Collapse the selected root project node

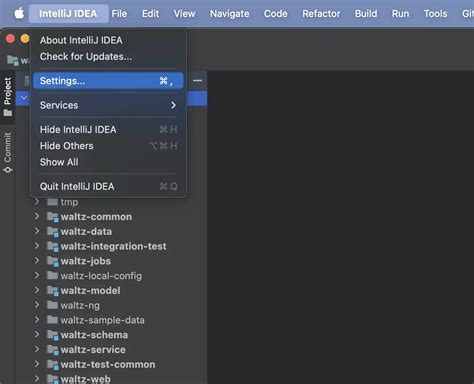(x=24, y=98)
